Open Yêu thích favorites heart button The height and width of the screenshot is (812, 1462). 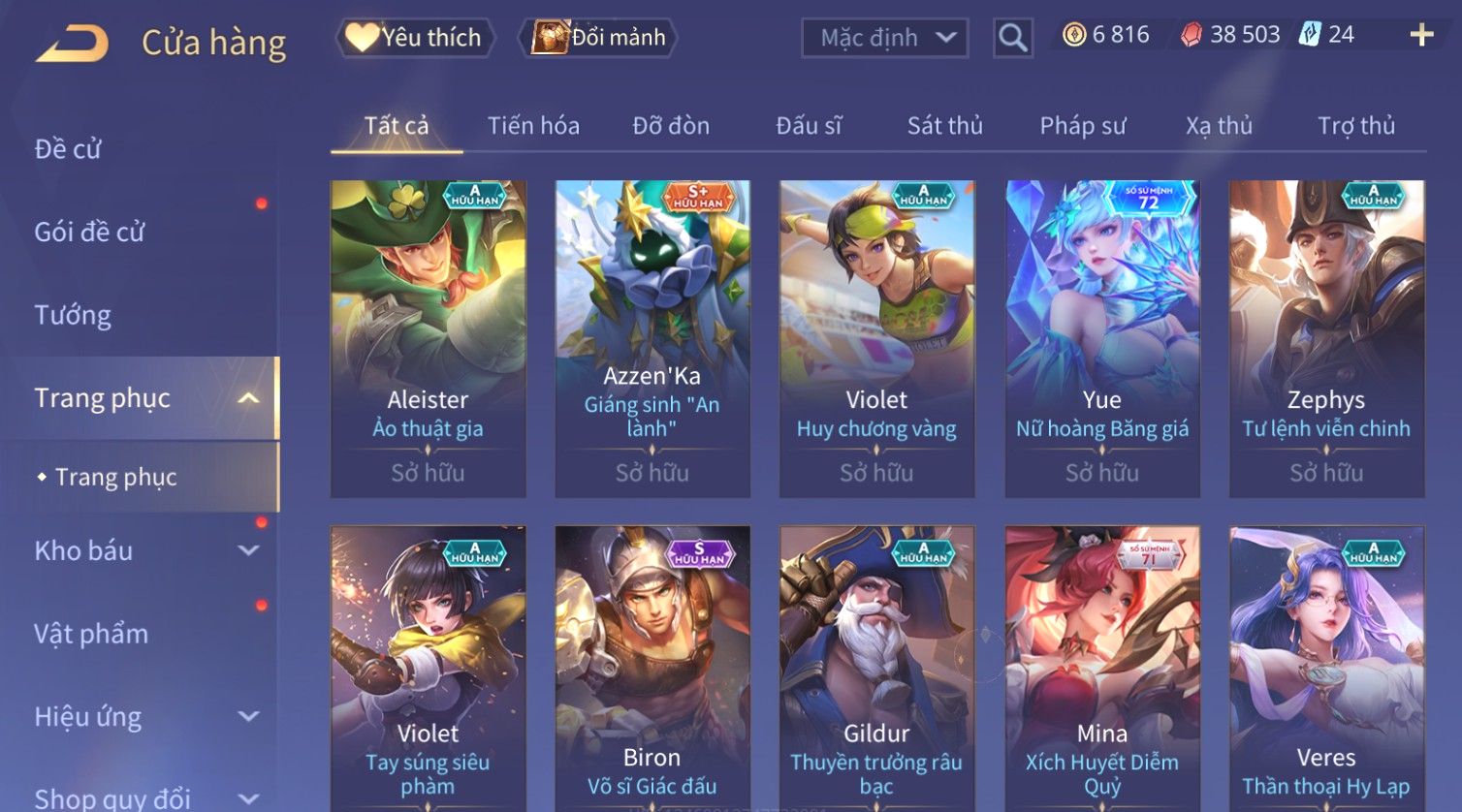[x=415, y=38]
